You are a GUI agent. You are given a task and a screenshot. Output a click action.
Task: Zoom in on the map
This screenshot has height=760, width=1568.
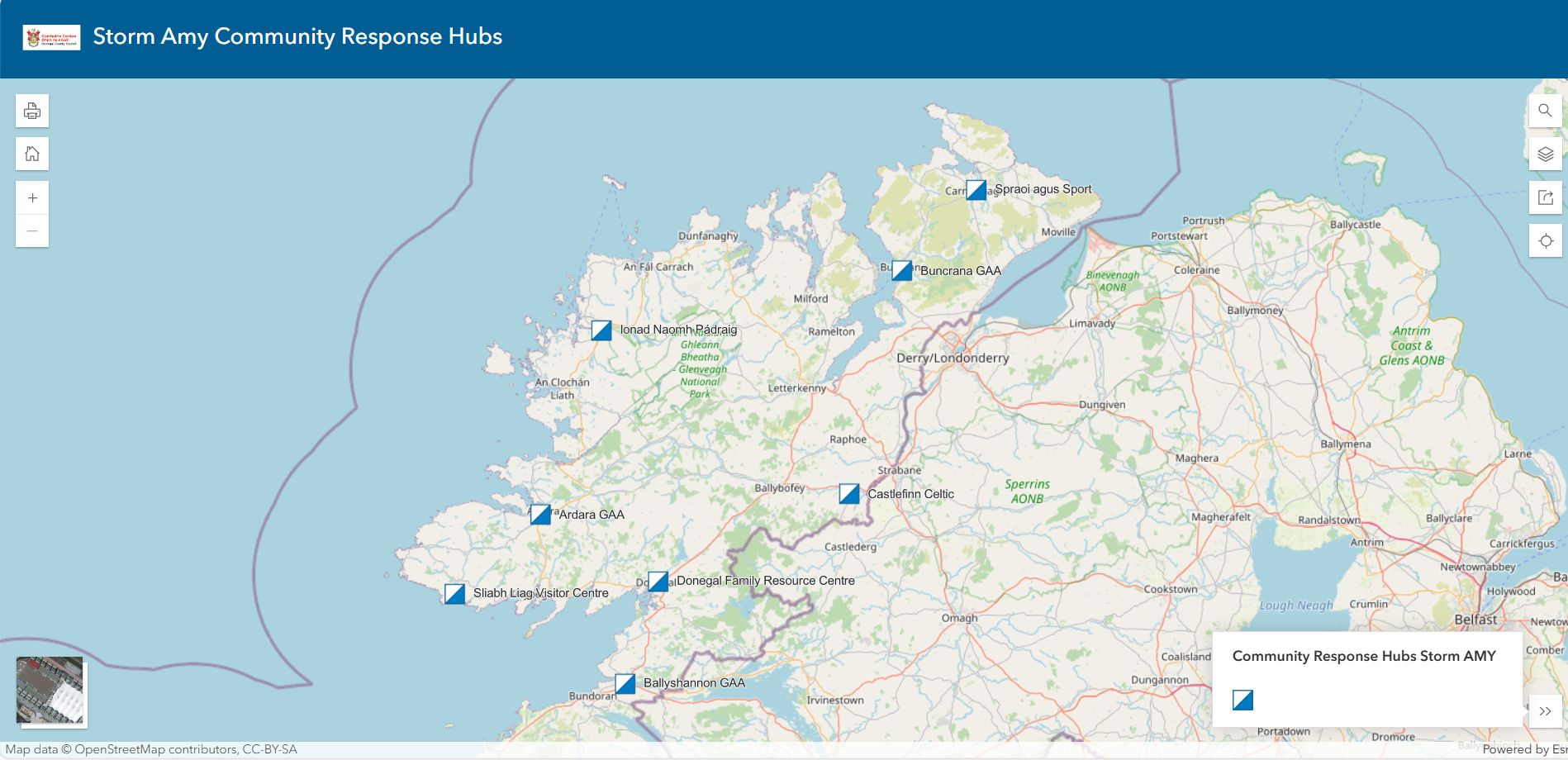pyautogui.click(x=32, y=198)
